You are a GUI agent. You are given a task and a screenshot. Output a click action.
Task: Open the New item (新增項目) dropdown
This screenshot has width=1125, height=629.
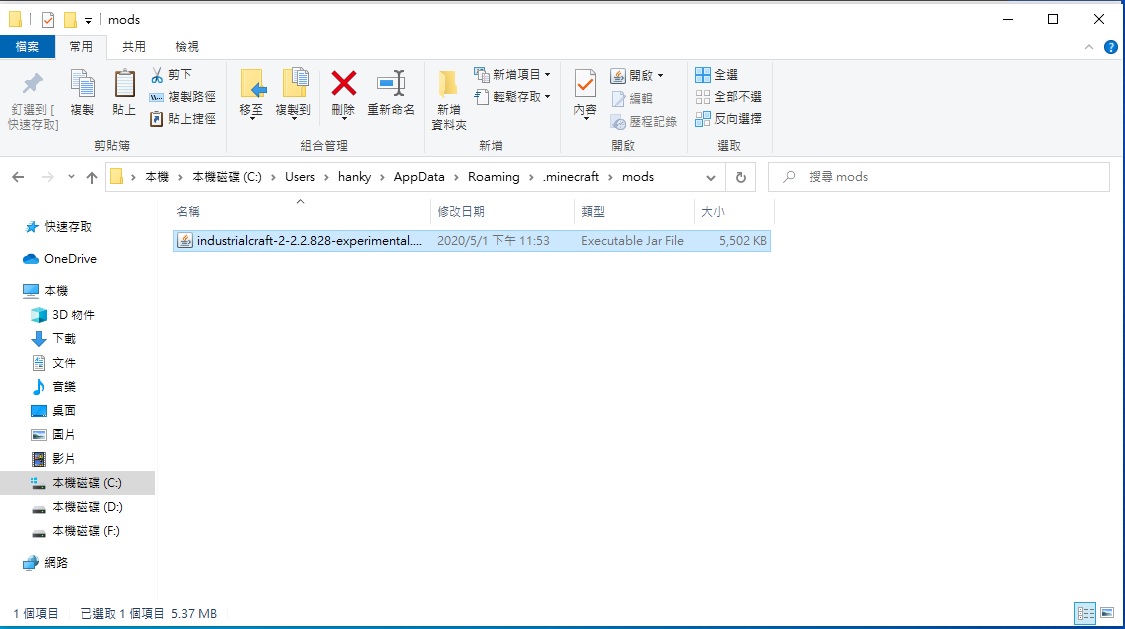(512, 75)
